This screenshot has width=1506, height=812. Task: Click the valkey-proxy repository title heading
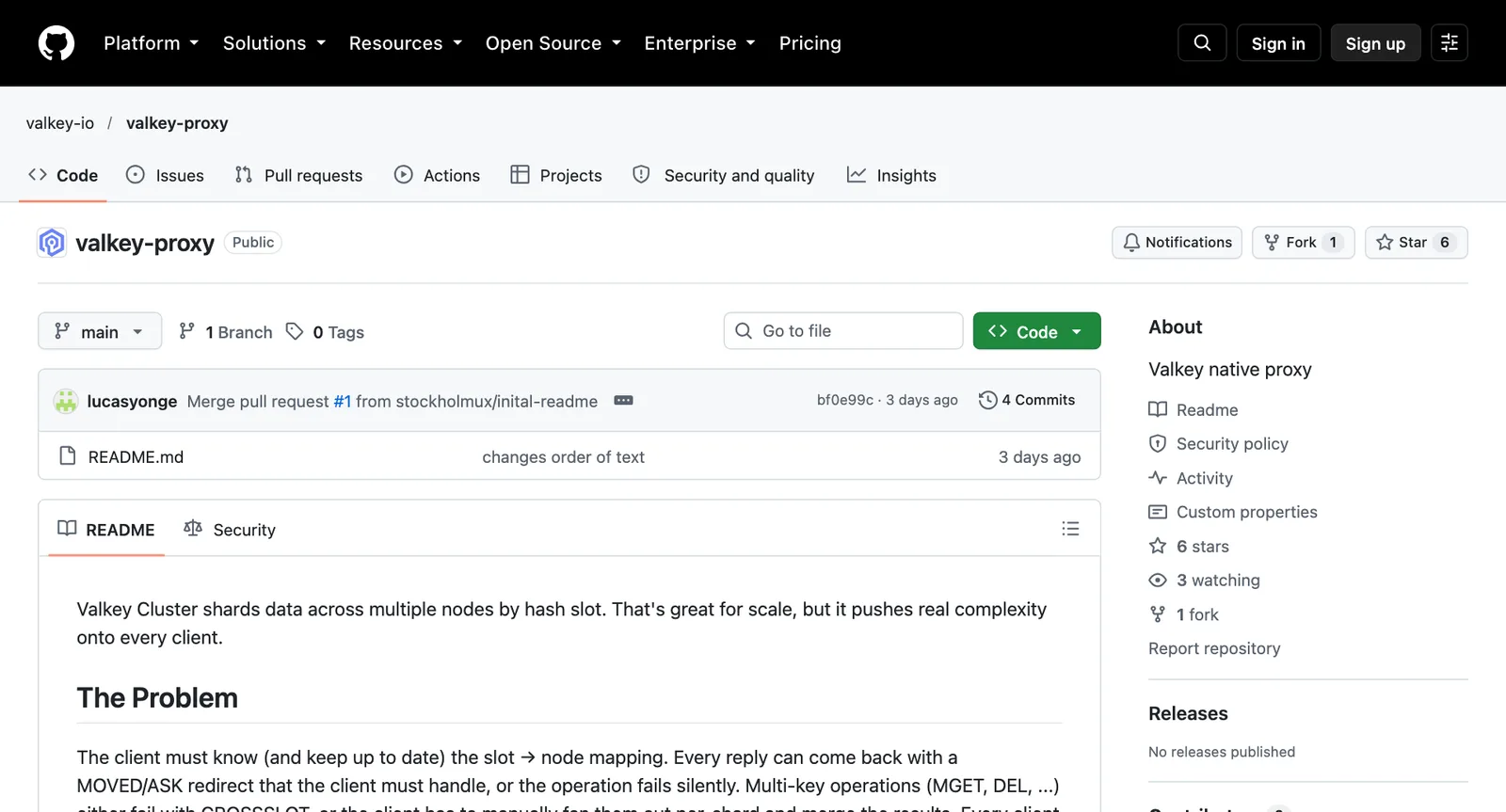[x=145, y=243]
